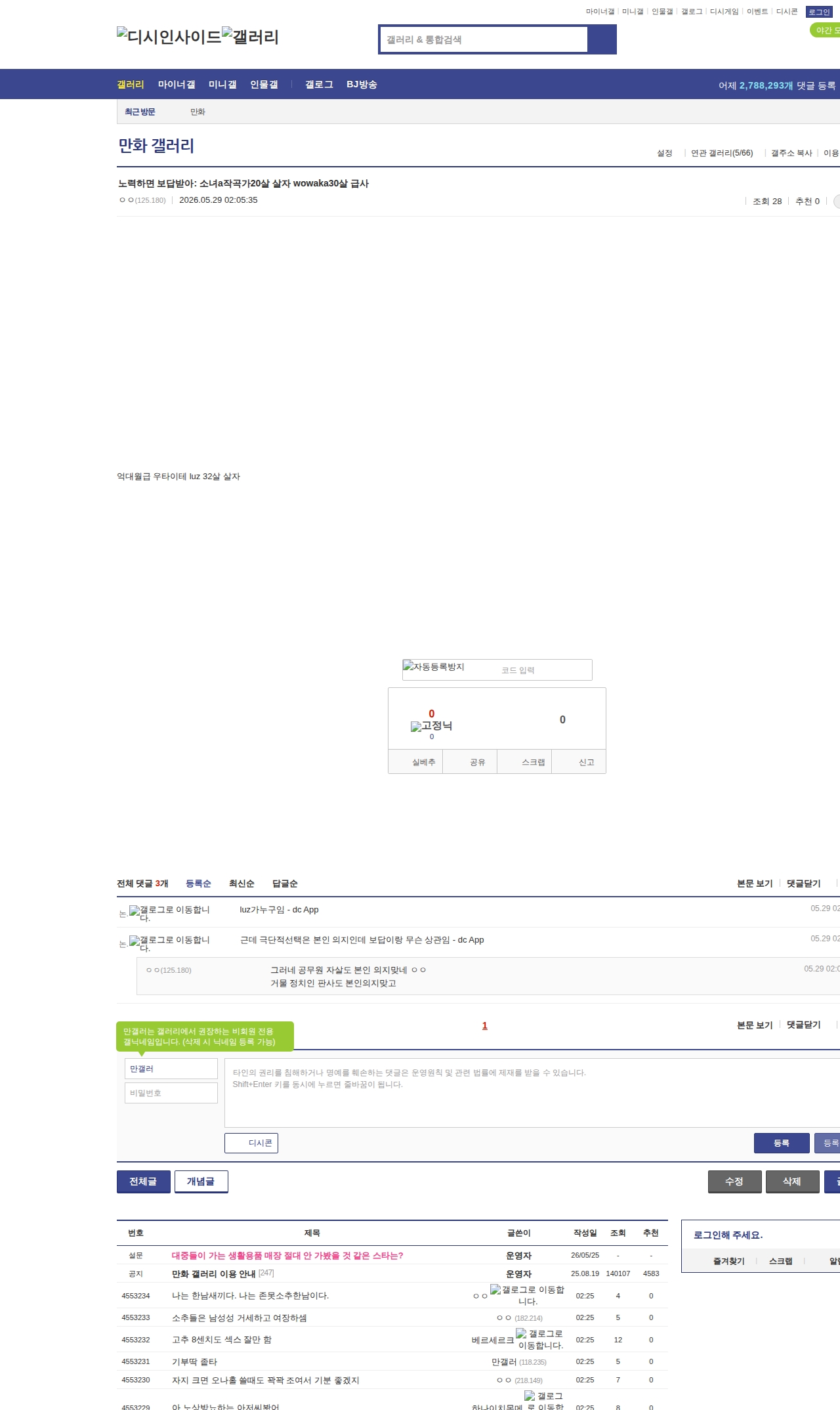The image size is (840, 1410).
Task: Click comment page number 1
Action: 485,1025
